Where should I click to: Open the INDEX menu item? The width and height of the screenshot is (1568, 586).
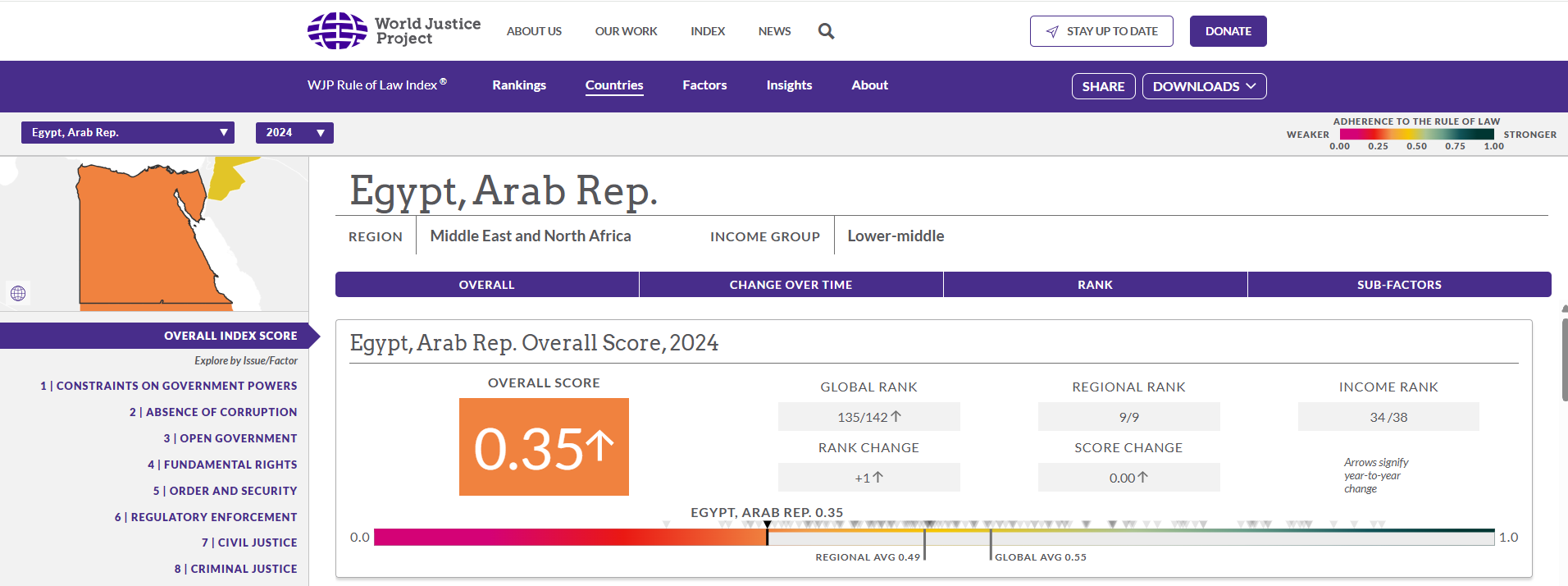coord(707,31)
